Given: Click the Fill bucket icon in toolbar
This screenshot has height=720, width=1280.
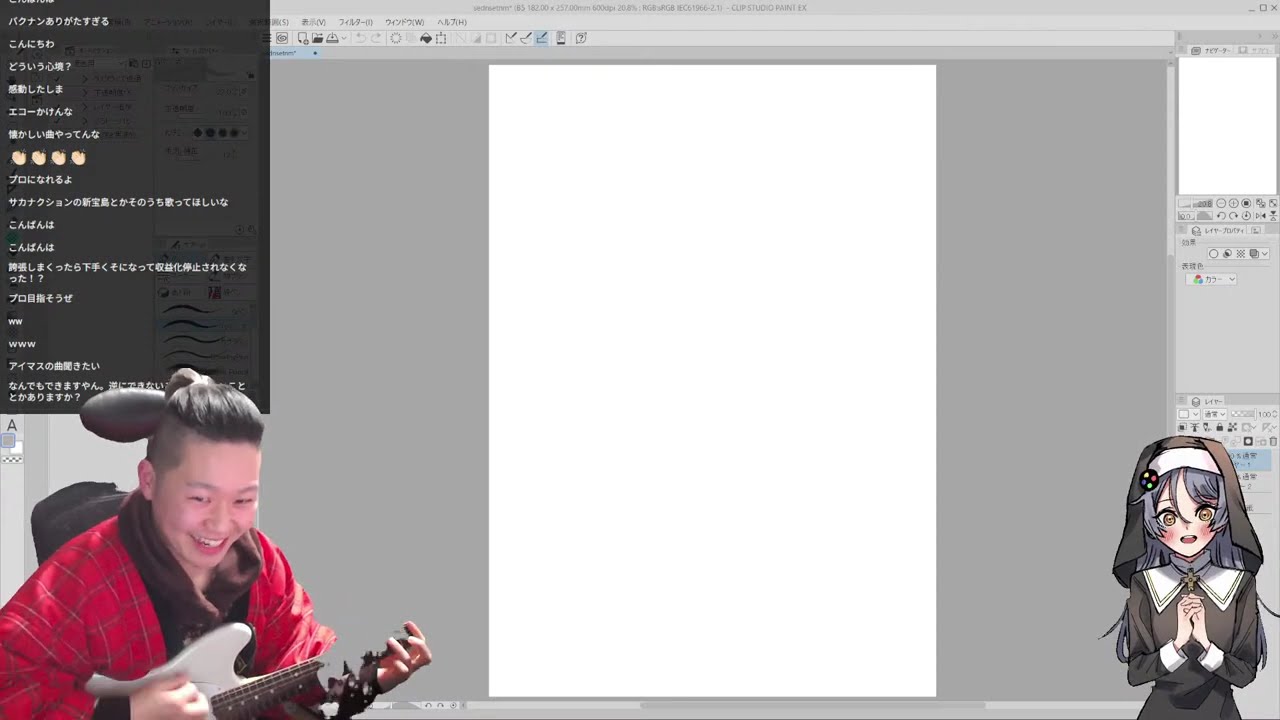Looking at the screenshot, I should click(426, 38).
